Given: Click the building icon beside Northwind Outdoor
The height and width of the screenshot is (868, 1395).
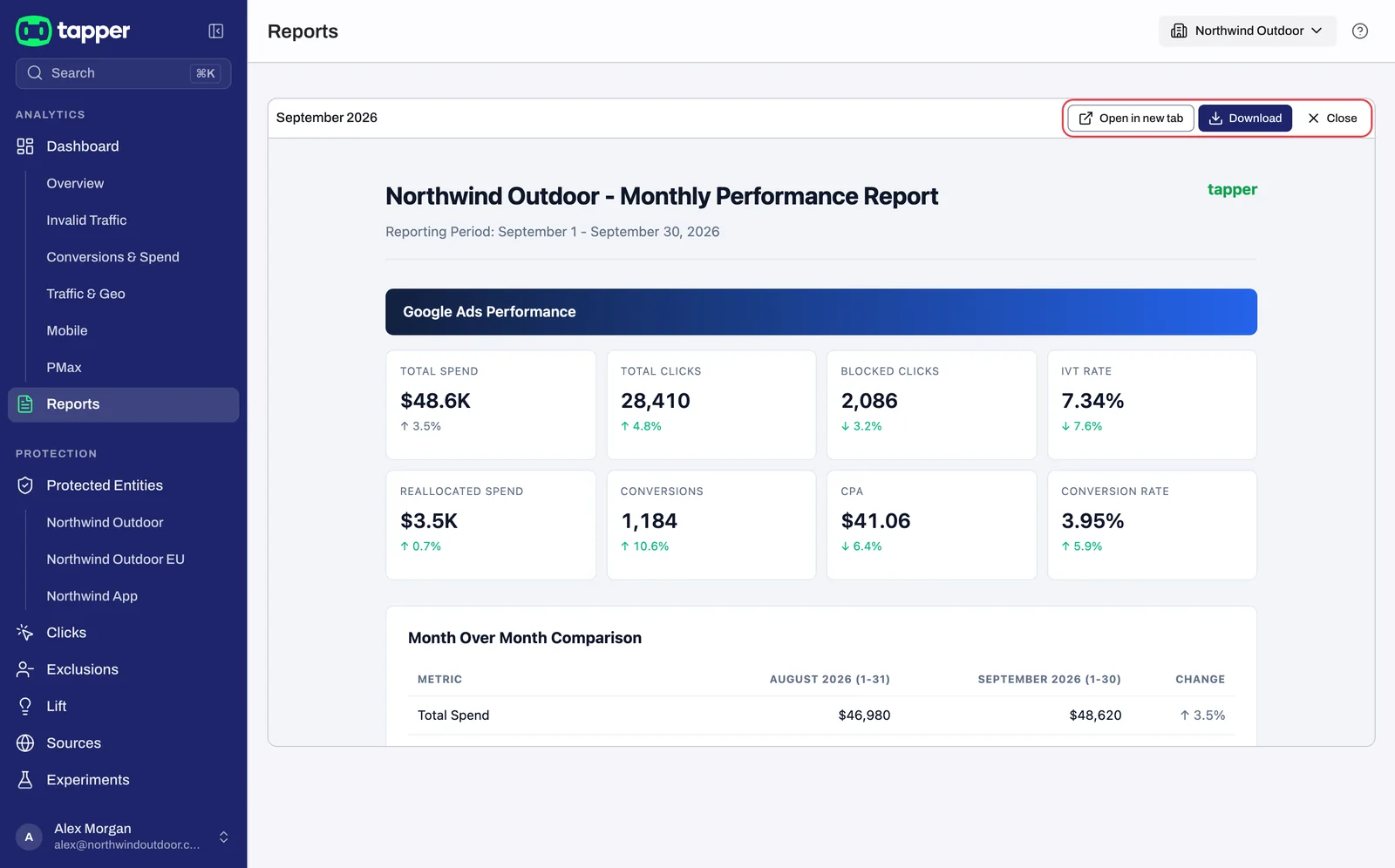Looking at the screenshot, I should click(1179, 31).
